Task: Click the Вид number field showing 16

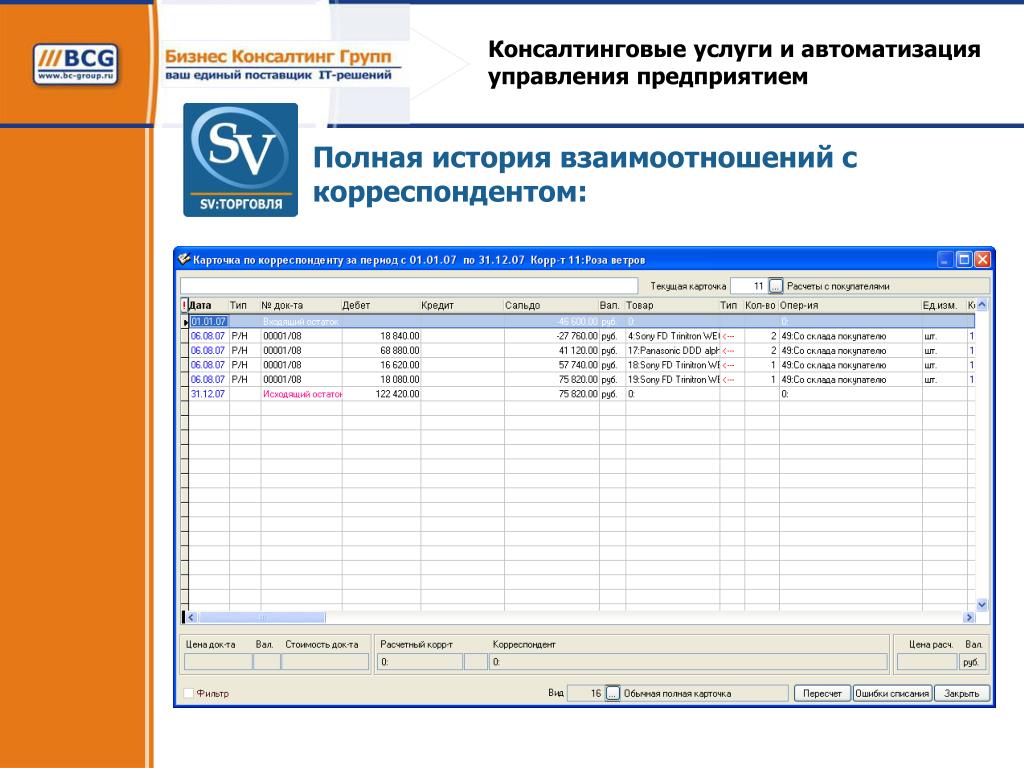Action: click(x=586, y=693)
